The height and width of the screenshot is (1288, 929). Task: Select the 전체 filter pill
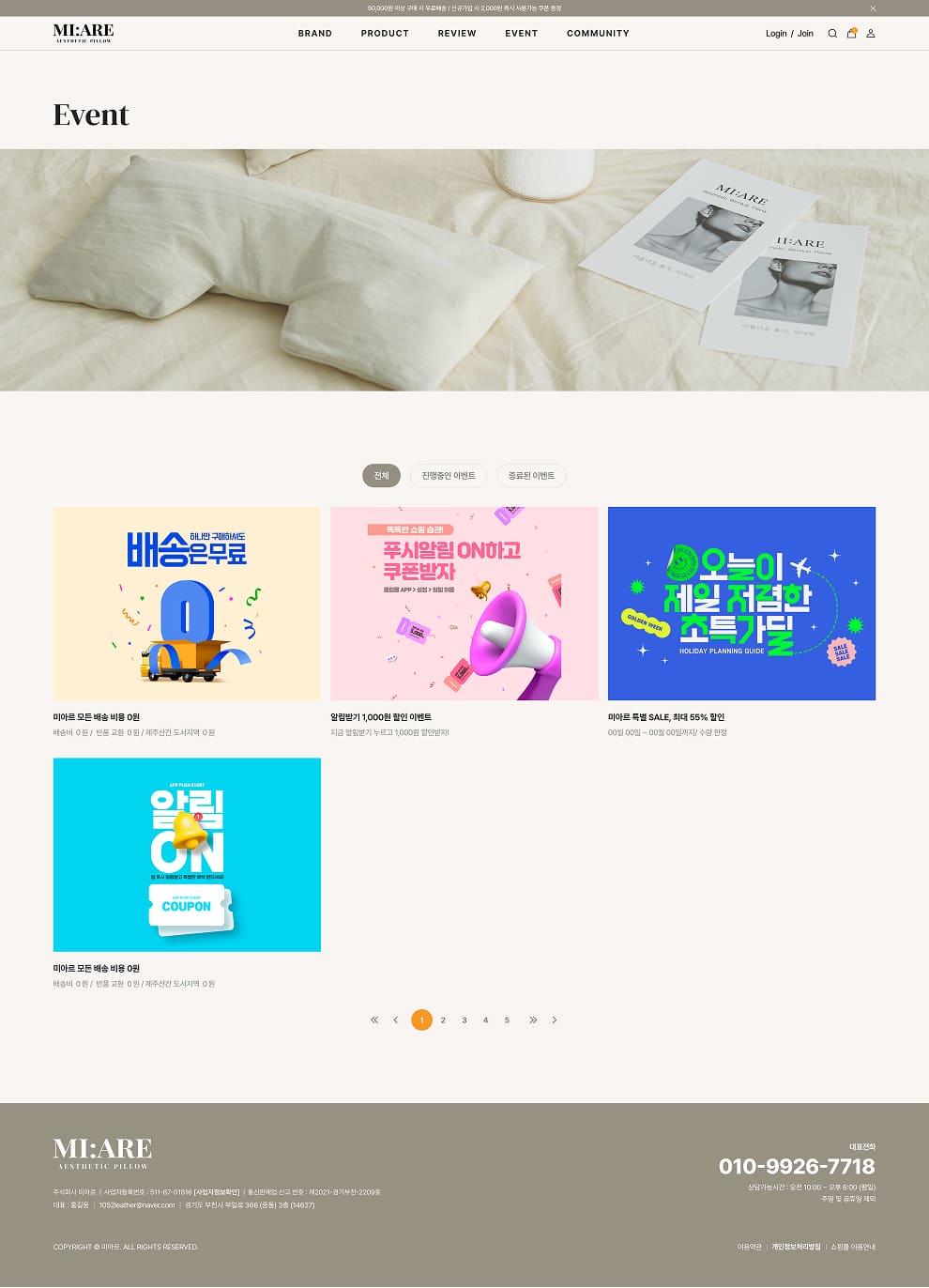(x=381, y=476)
